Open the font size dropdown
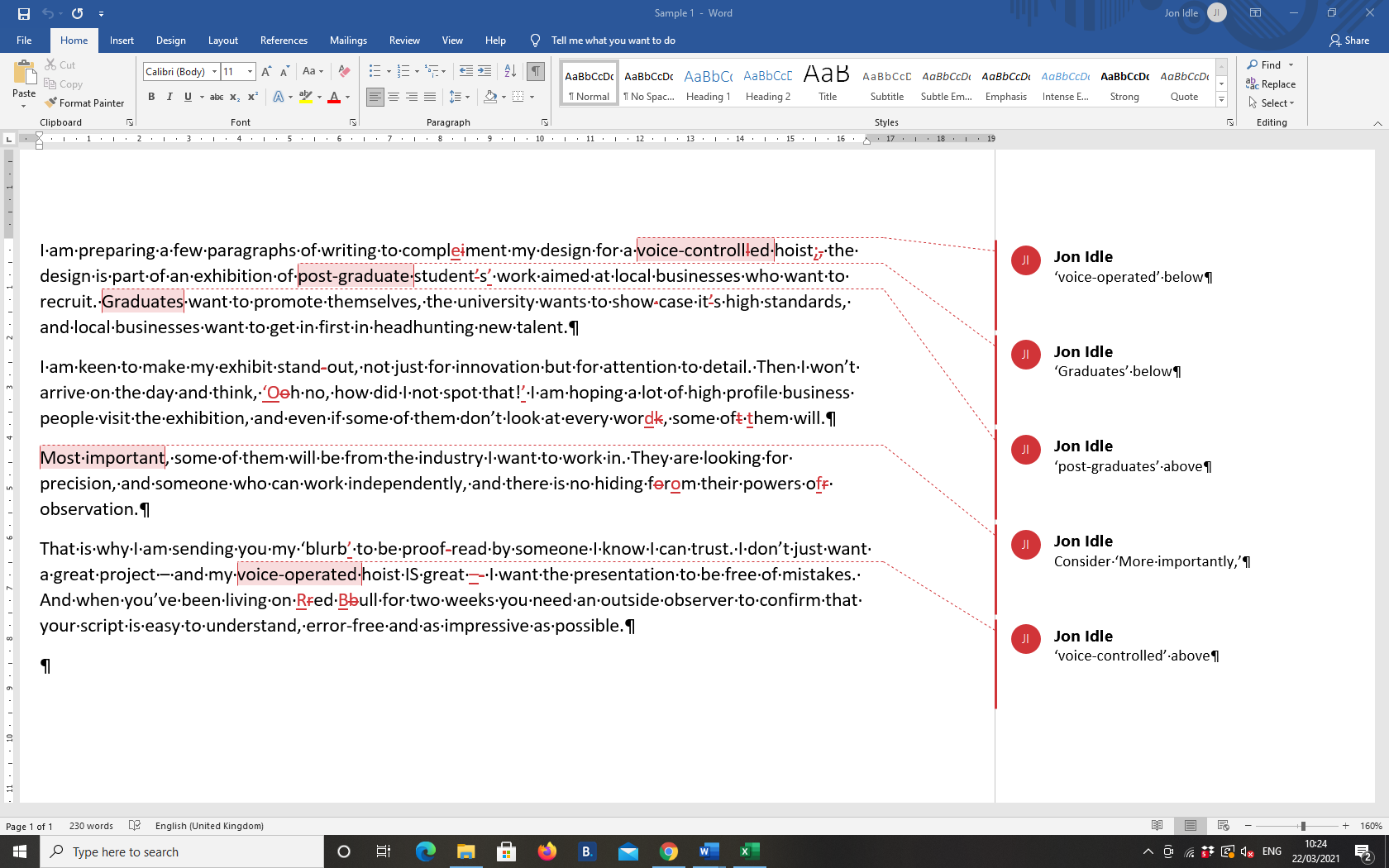1389x868 pixels. coord(250,72)
